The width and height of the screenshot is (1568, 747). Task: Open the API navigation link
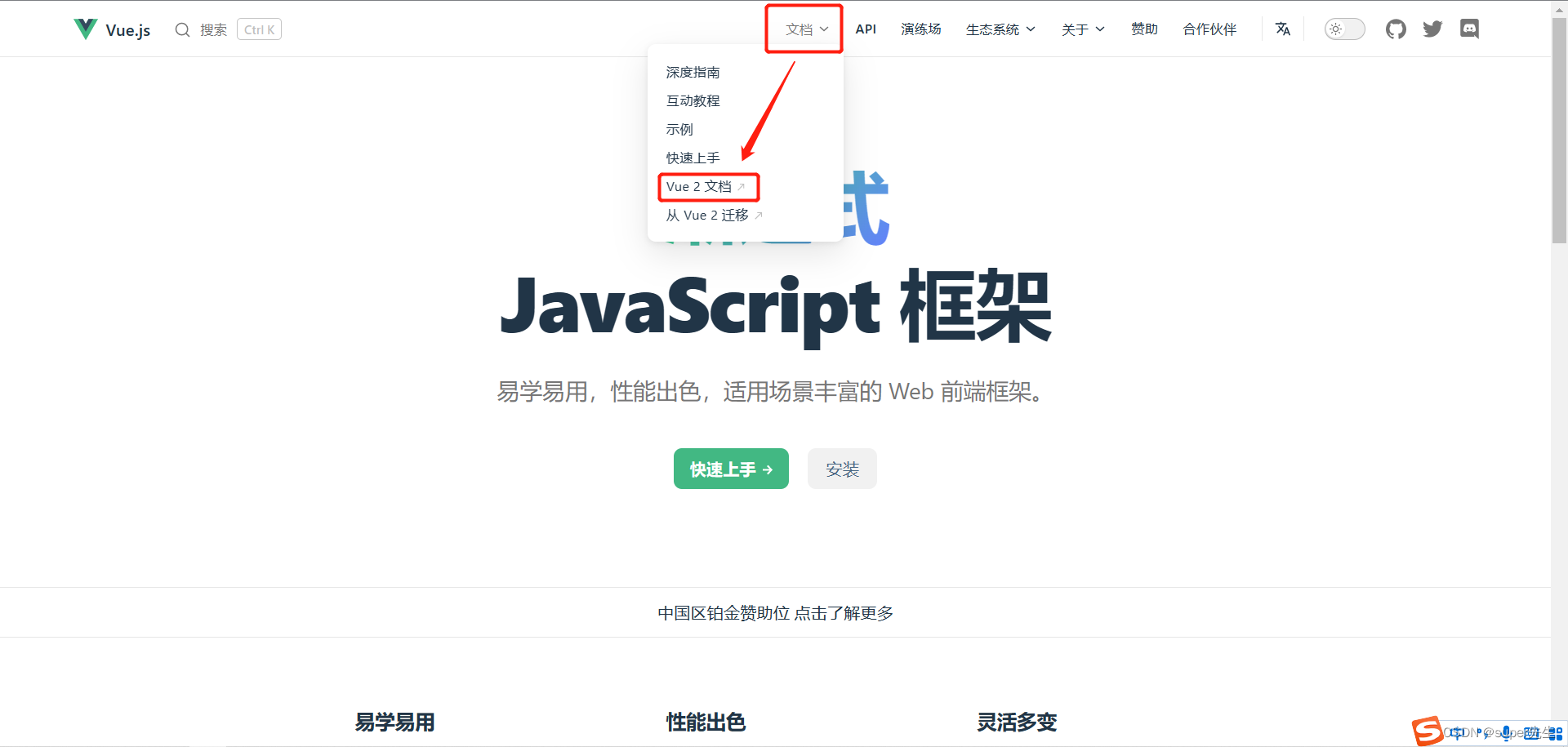(866, 29)
